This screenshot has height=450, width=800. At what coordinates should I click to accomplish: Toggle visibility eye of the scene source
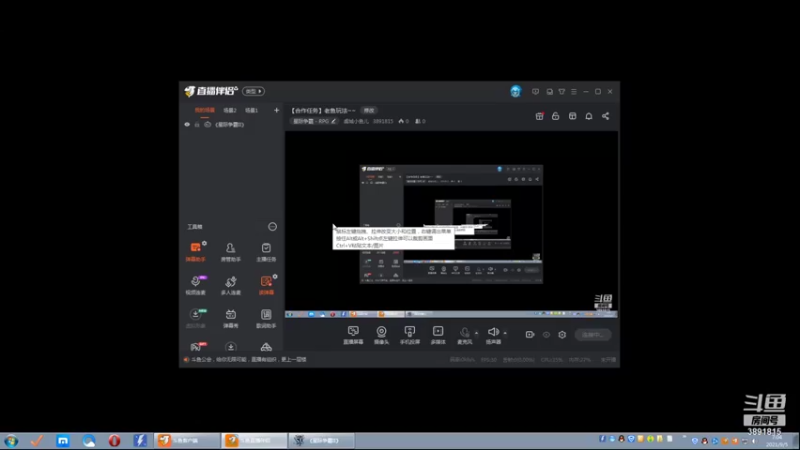point(187,124)
